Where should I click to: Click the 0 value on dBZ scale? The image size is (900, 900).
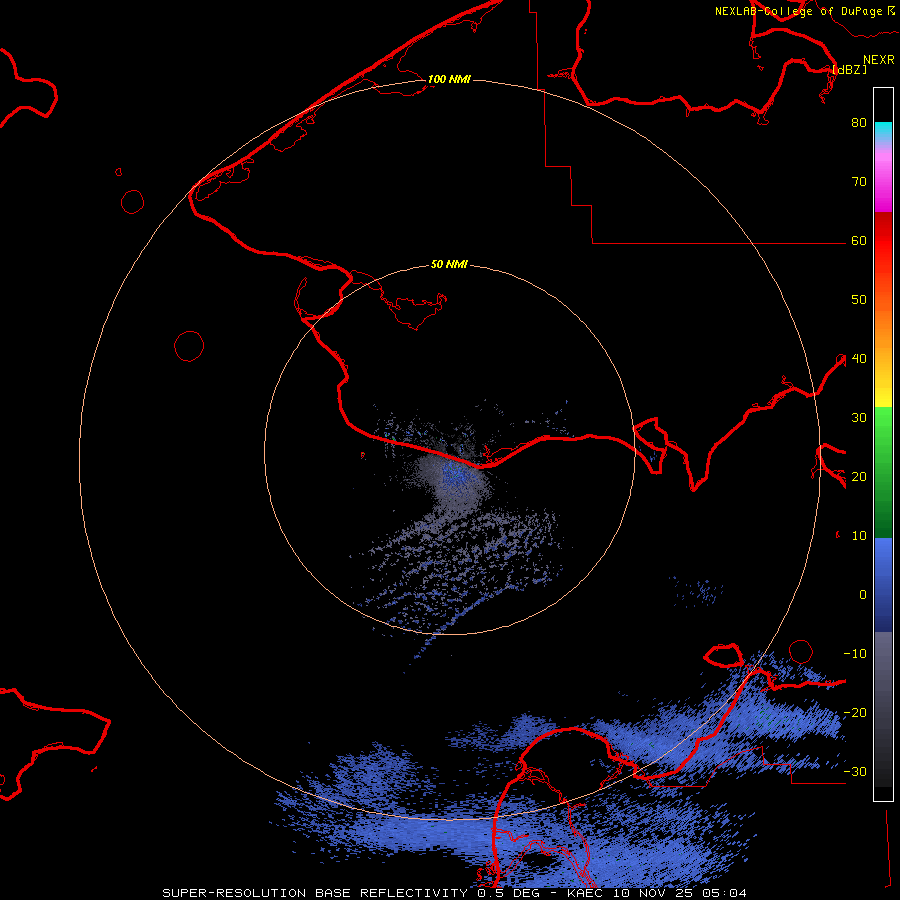[x=863, y=595]
